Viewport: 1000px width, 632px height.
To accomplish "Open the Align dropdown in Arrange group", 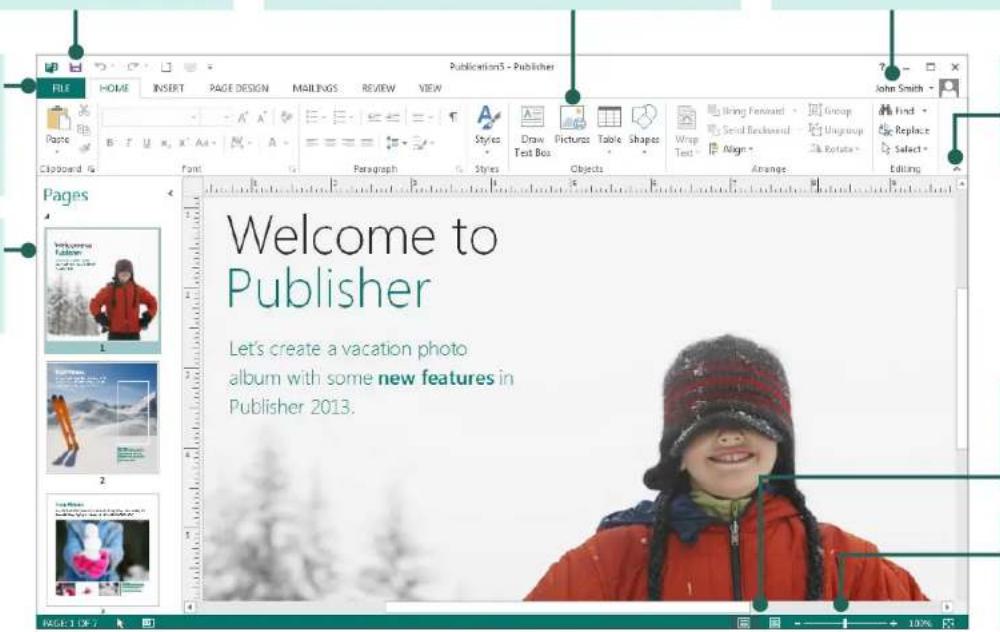I will (x=732, y=149).
